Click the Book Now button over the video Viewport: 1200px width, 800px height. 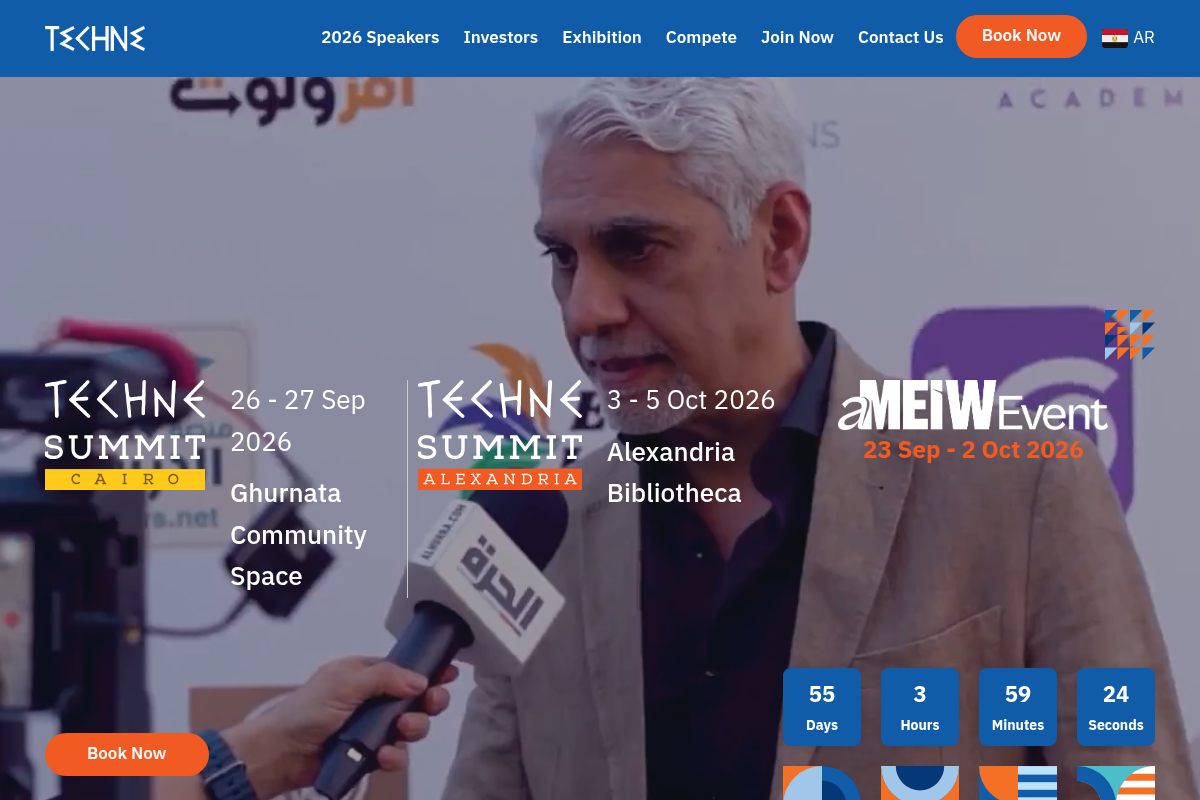[x=127, y=754]
